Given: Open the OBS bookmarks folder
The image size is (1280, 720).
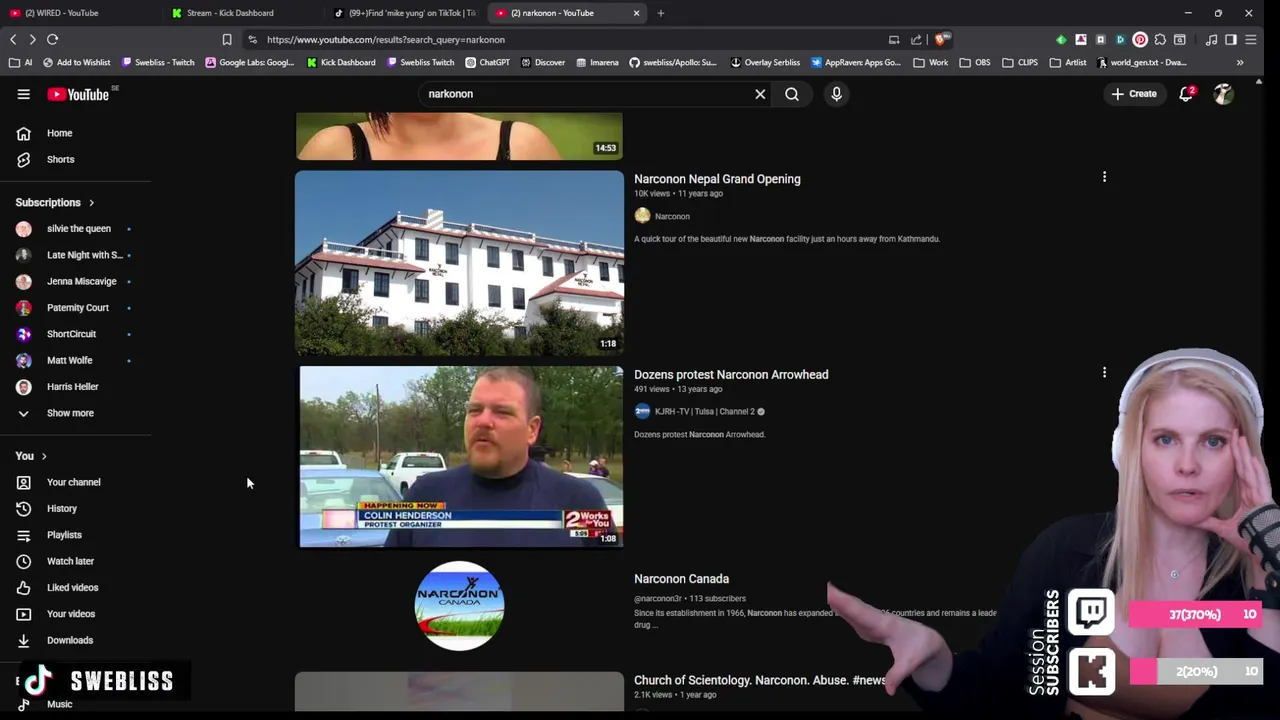Looking at the screenshot, I should tap(974, 62).
